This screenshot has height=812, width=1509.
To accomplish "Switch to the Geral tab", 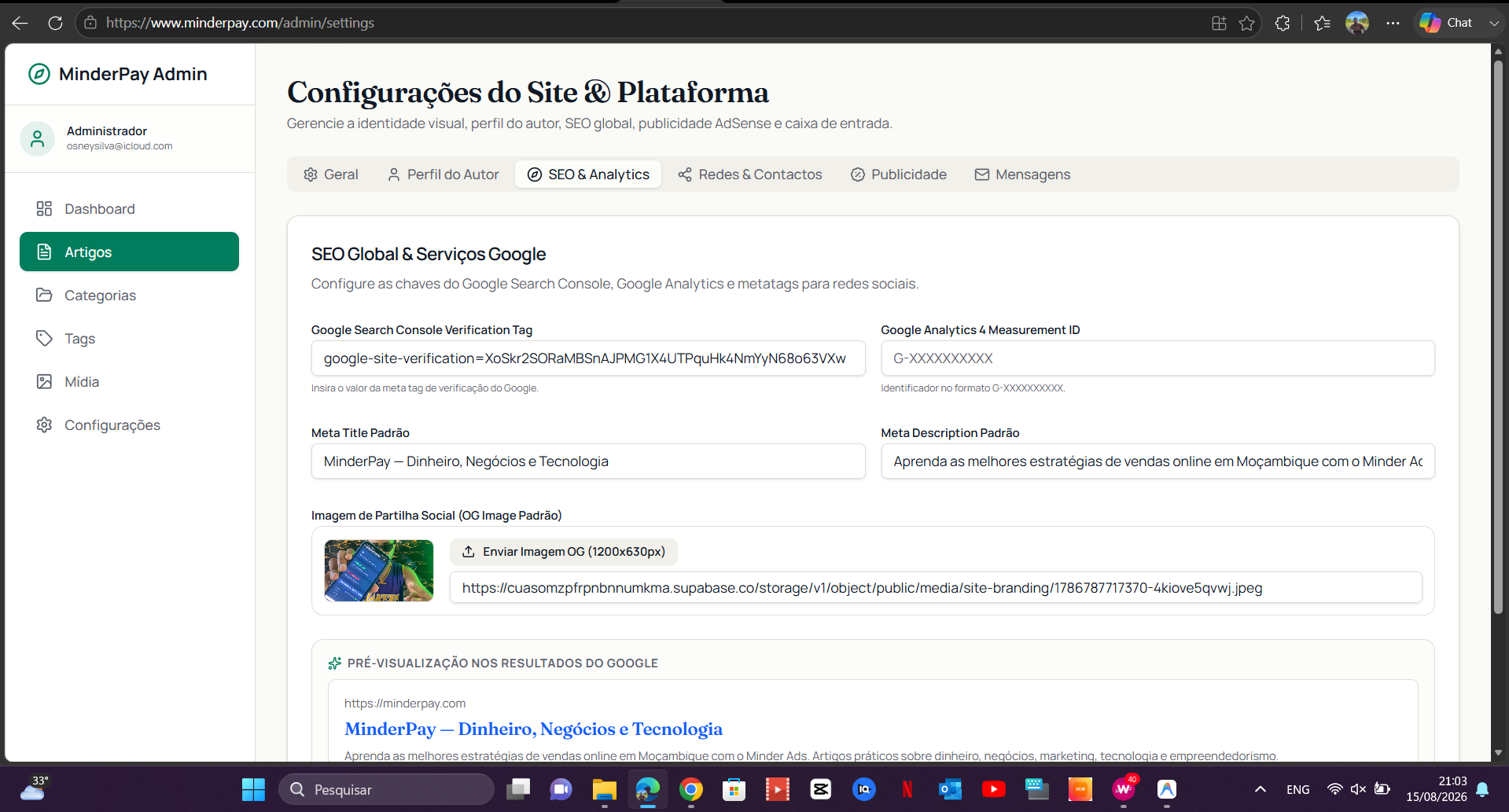I will 331,175.
